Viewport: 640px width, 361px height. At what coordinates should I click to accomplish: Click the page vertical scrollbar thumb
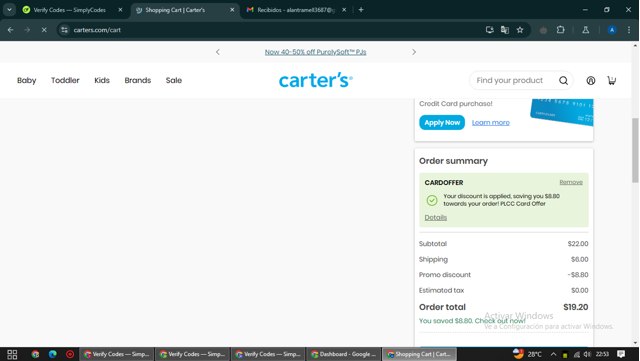tap(635, 150)
